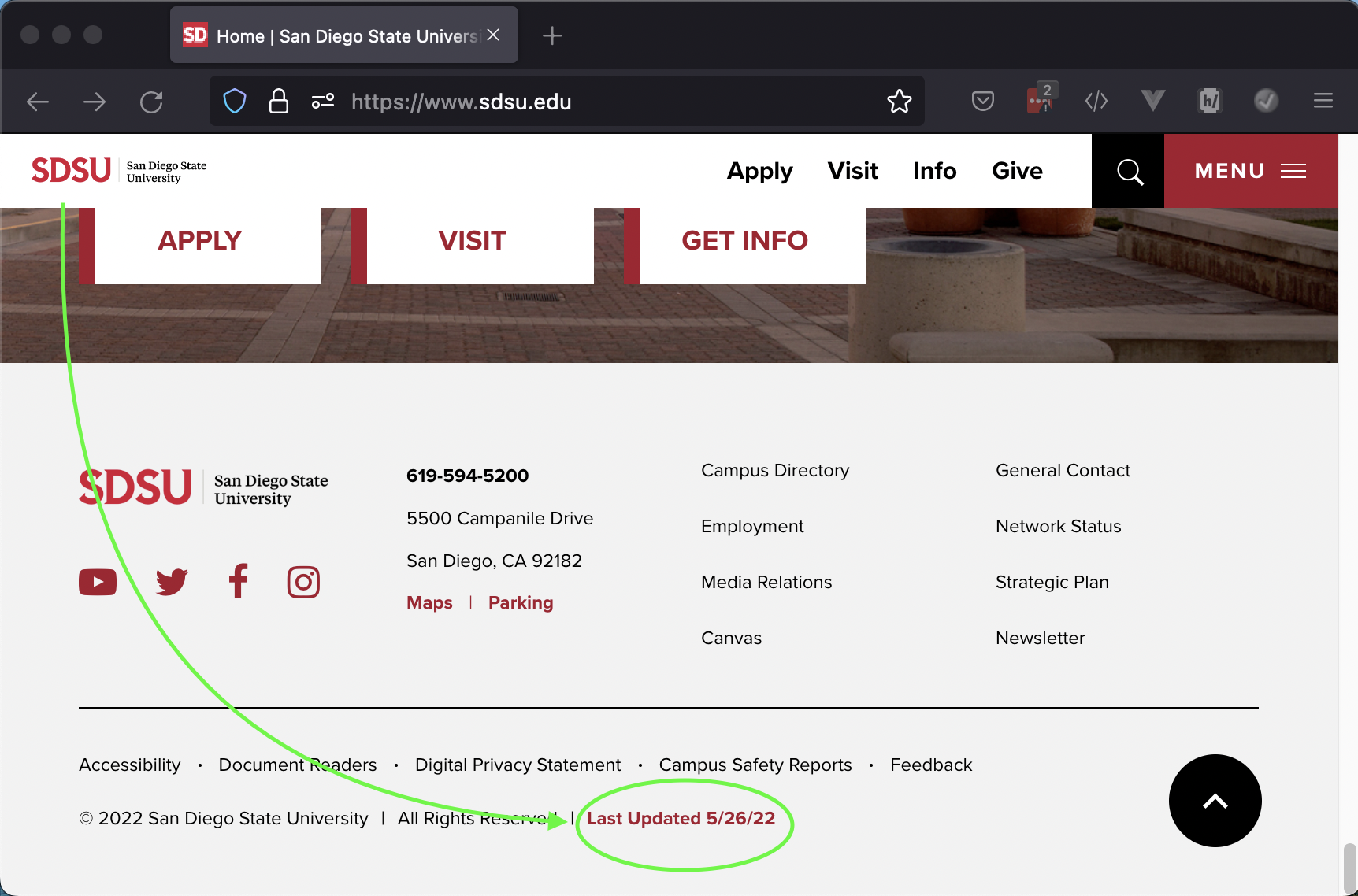1358x896 pixels.
Task: Open the Hypothesis extension icon
Action: [x=1210, y=101]
